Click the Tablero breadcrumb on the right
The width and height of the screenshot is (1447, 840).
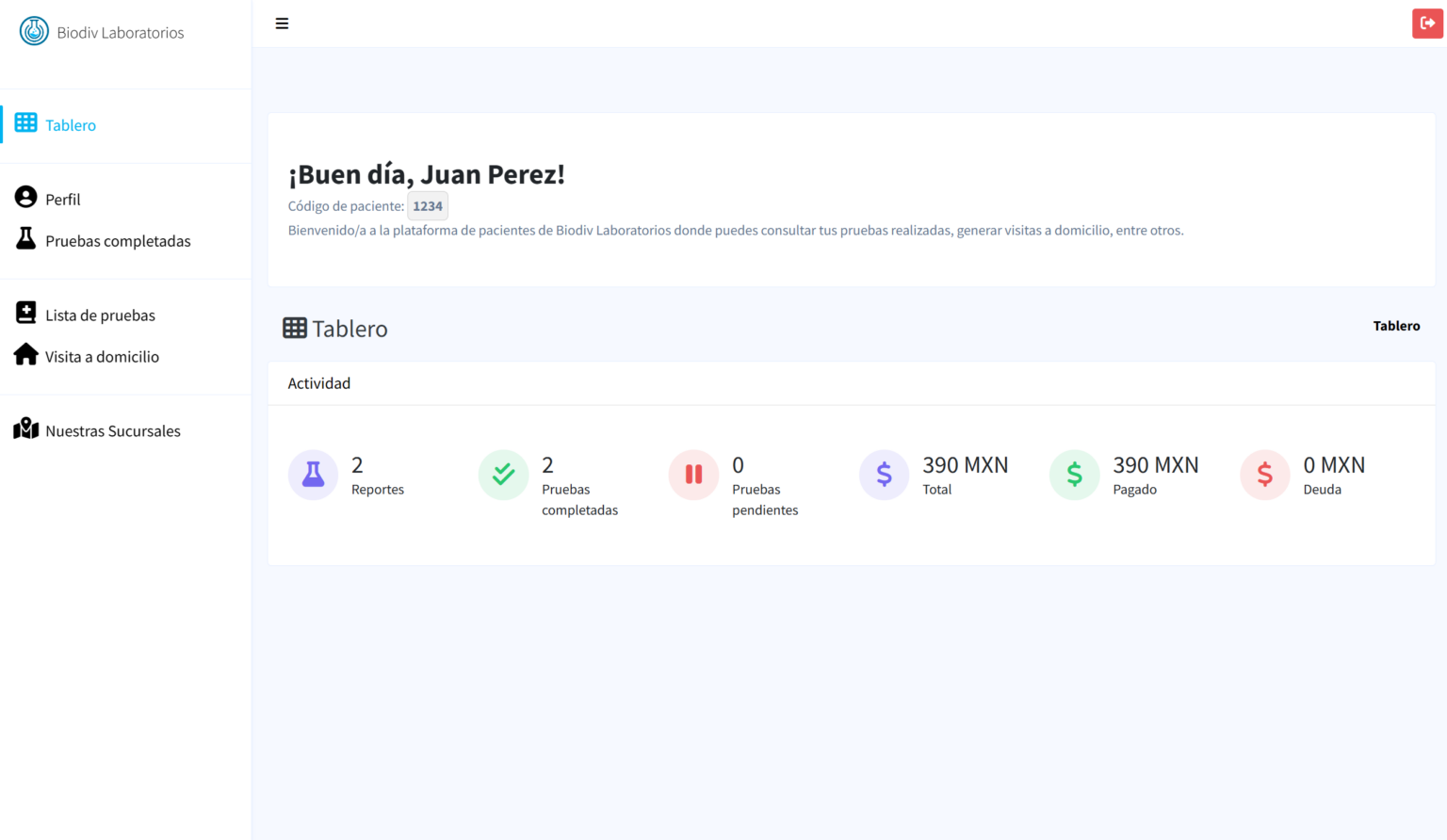coord(1396,326)
